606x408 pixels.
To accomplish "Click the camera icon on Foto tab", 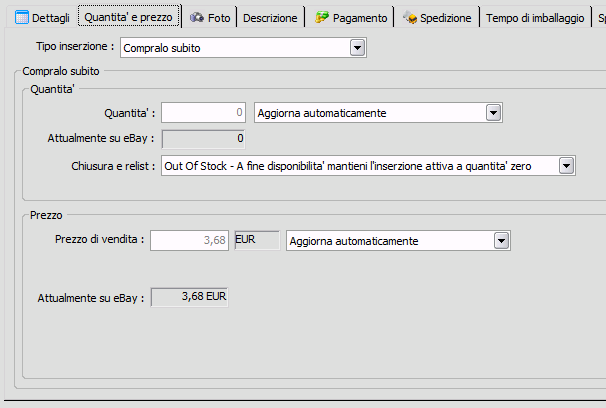I will (x=197, y=17).
